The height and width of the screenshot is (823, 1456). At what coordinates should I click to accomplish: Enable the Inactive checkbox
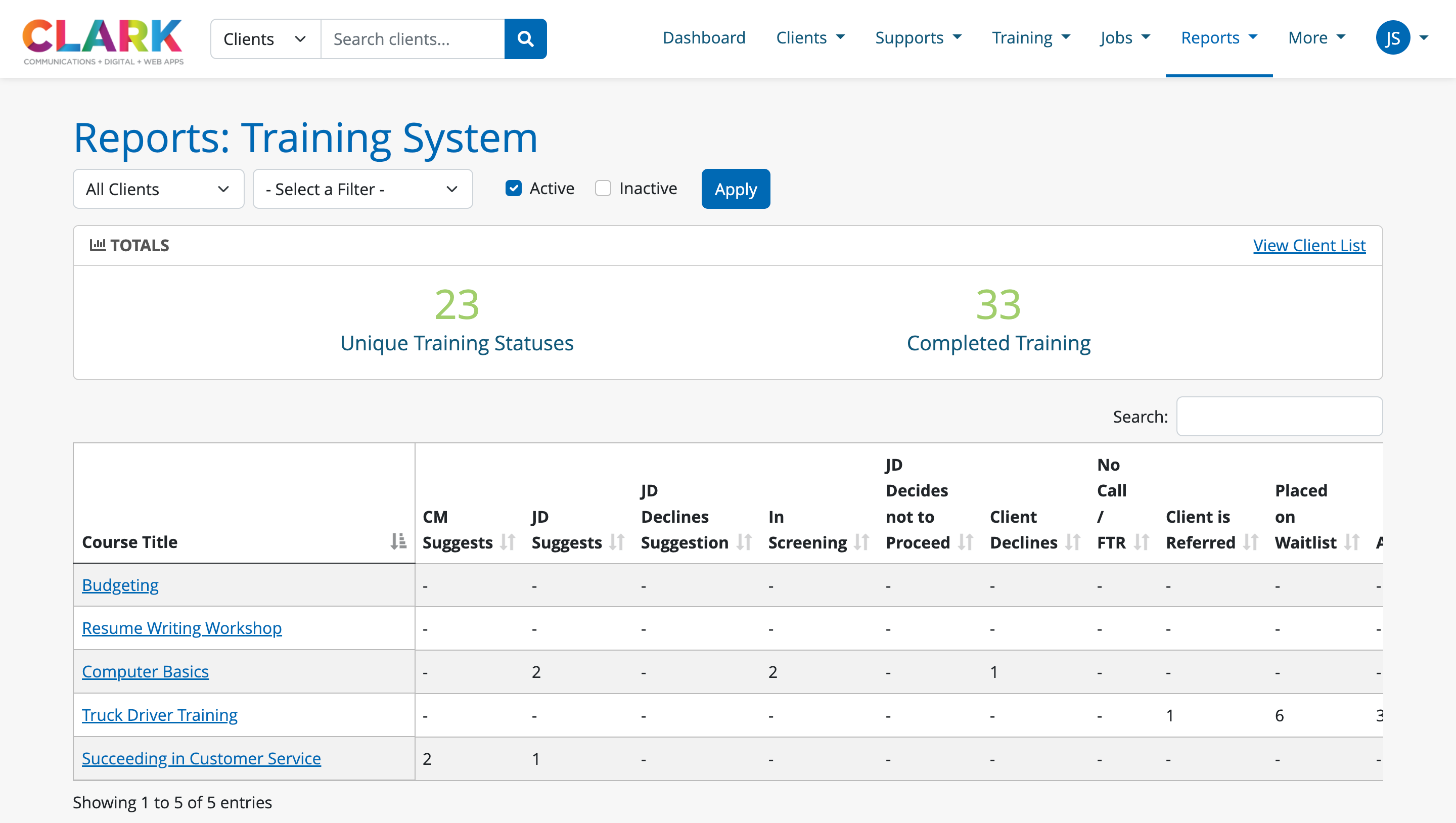(x=603, y=188)
